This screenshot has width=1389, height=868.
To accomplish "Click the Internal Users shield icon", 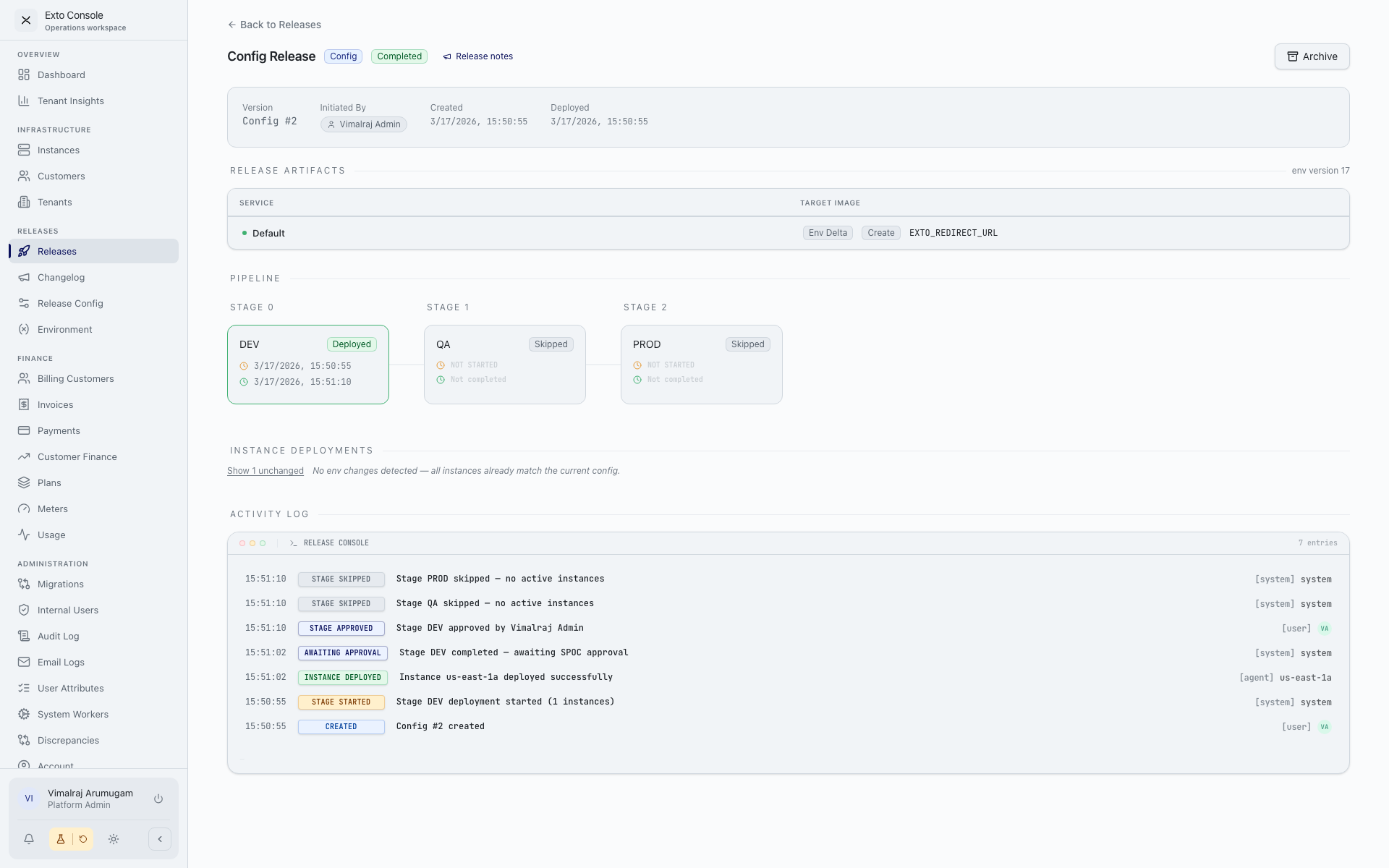I will coord(24,610).
